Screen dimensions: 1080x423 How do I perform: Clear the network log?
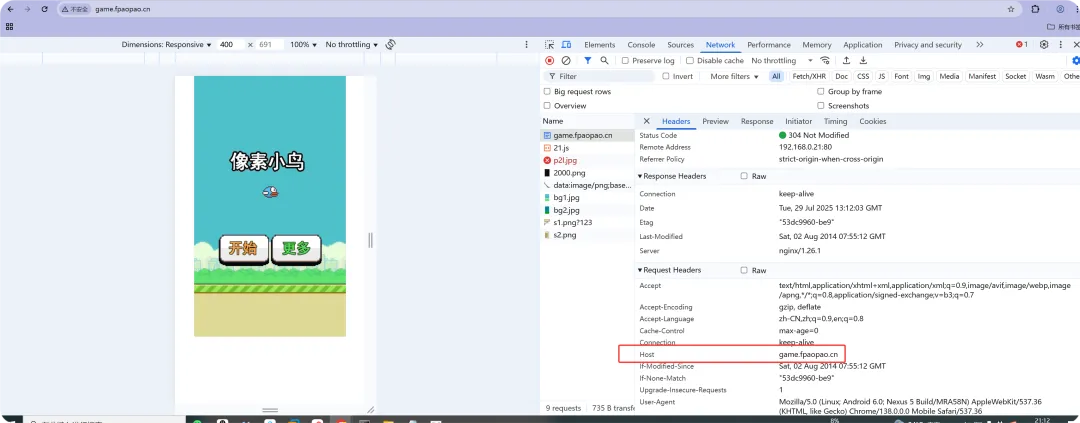click(565, 61)
